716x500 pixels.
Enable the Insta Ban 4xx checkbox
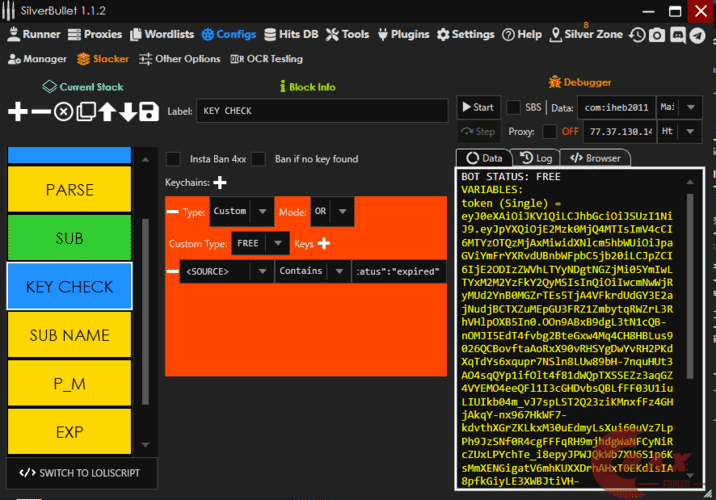173,159
